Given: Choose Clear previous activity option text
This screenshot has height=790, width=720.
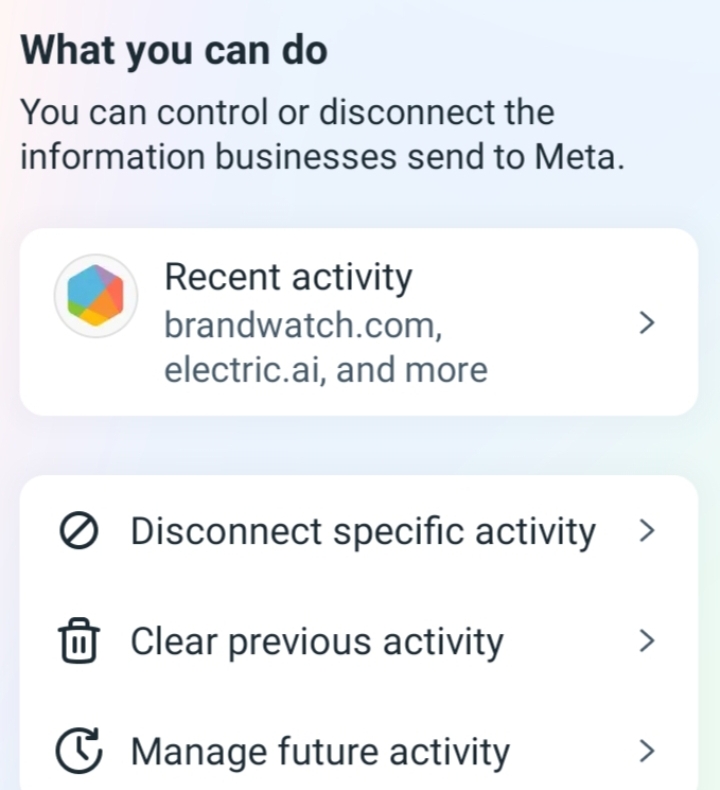Looking at the screenshot, I should [316, 641].
